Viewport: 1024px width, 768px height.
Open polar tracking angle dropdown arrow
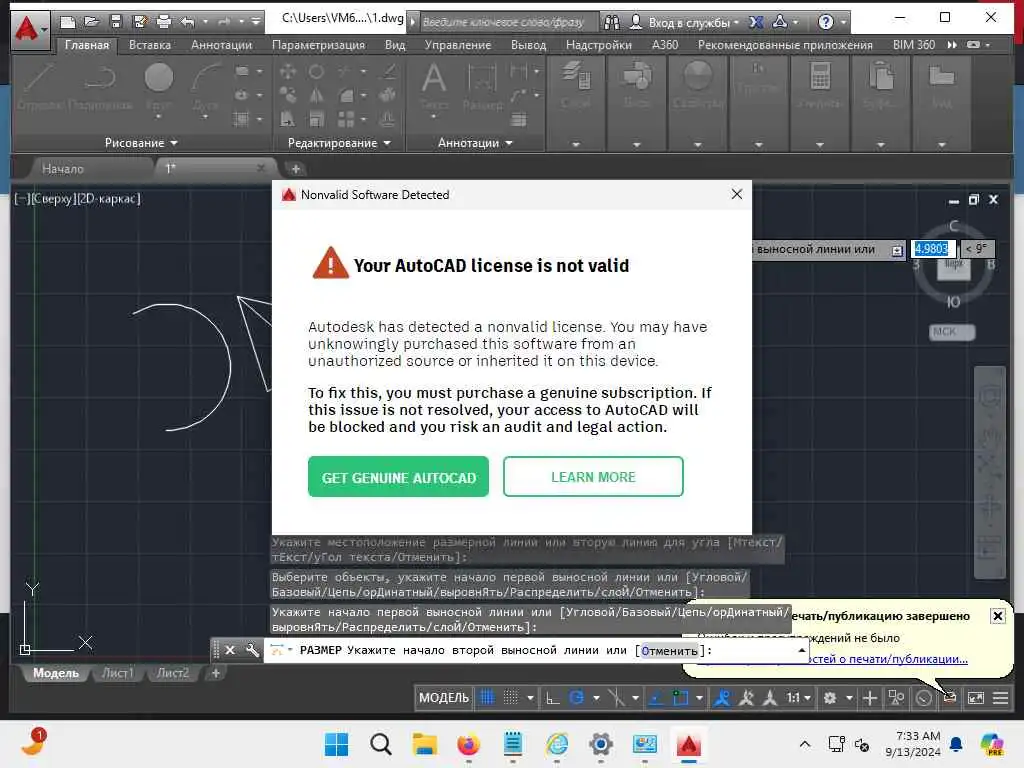pyautogui.click(x=596, y=698)
